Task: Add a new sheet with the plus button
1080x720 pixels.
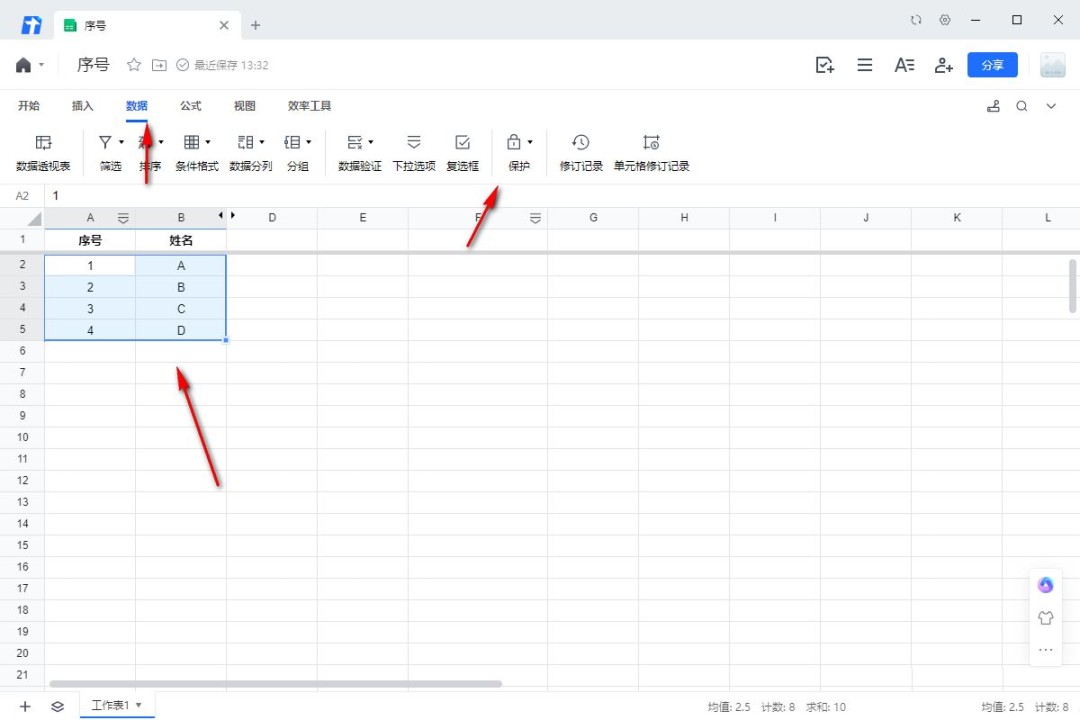Action: [25, 706]
